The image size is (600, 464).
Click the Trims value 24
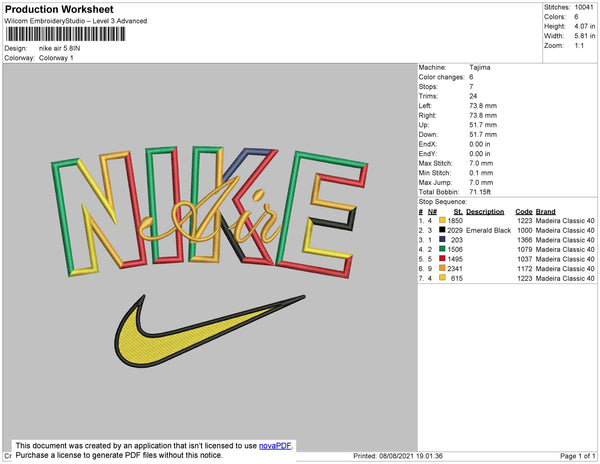coord(473,96)
